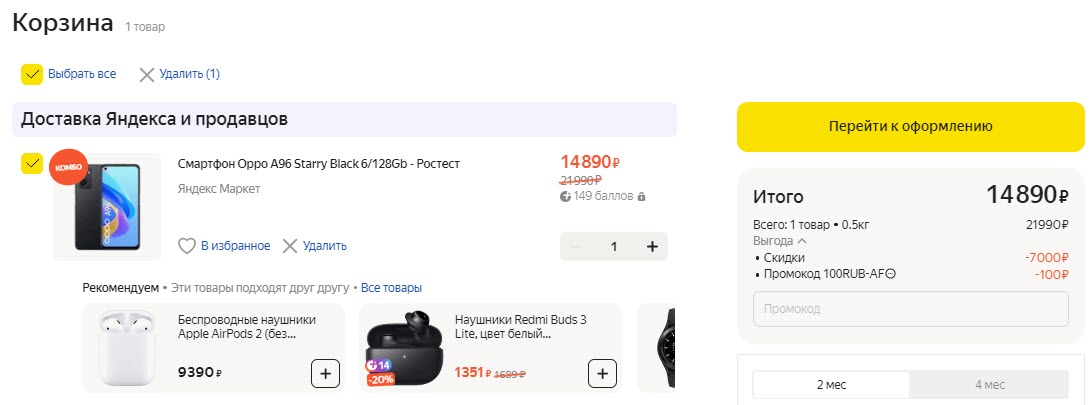Toggle the 'Выбрать все' checkbox
This screenshot has height=405, width=1092.
point(32,74)
